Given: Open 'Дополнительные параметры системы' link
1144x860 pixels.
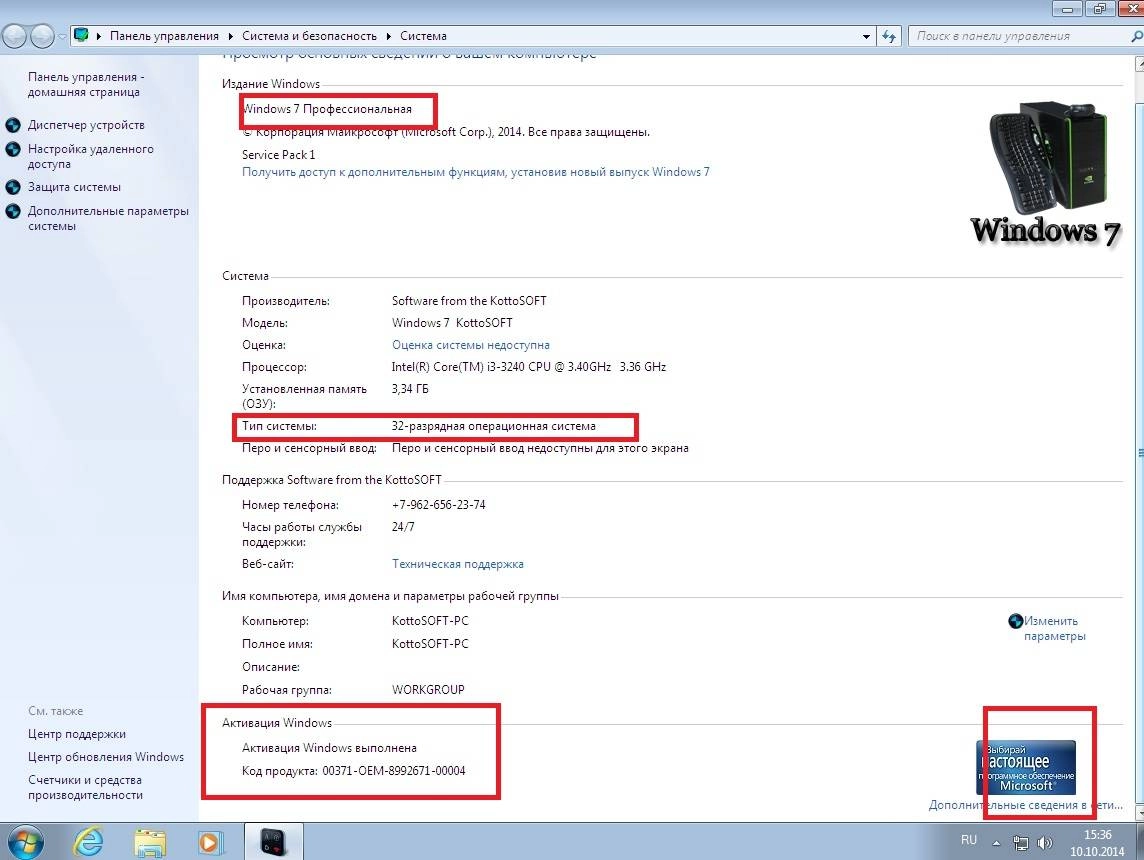Looking at the screenshot, I should click(x=108, y=218).
